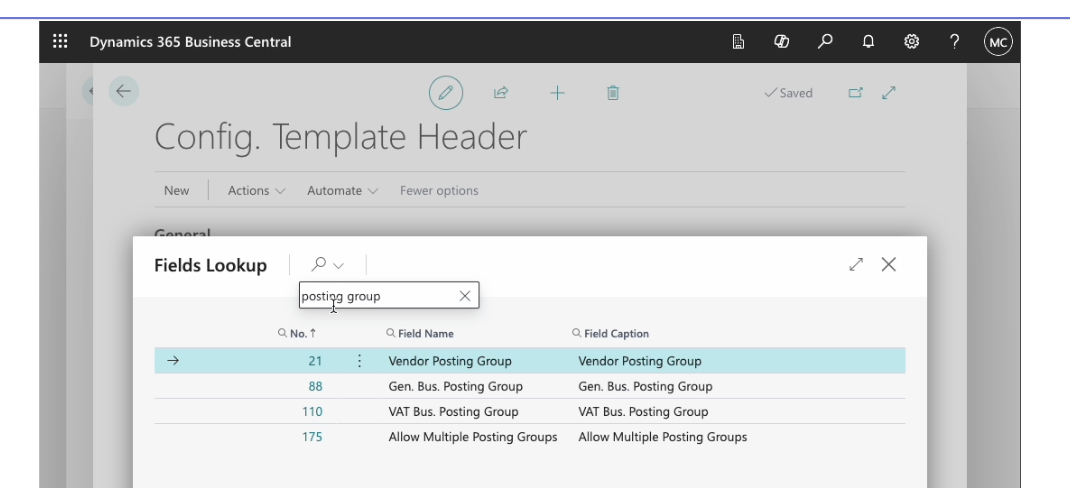Click the MC user account avatar

click(x=998, y=42)
